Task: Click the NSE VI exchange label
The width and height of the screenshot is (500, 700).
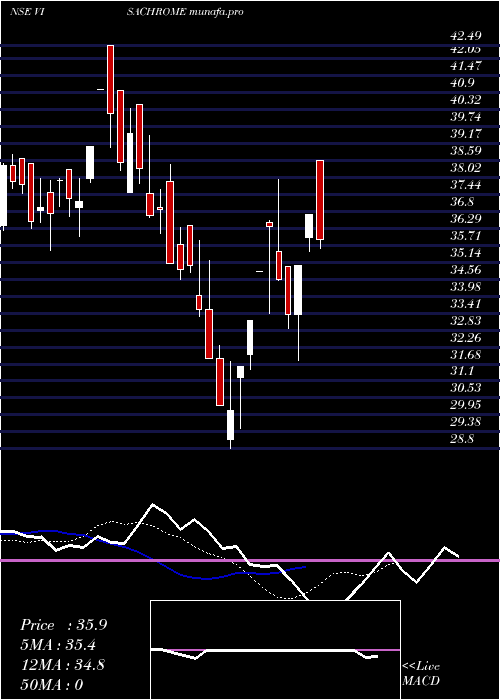Action: point(26,12)
